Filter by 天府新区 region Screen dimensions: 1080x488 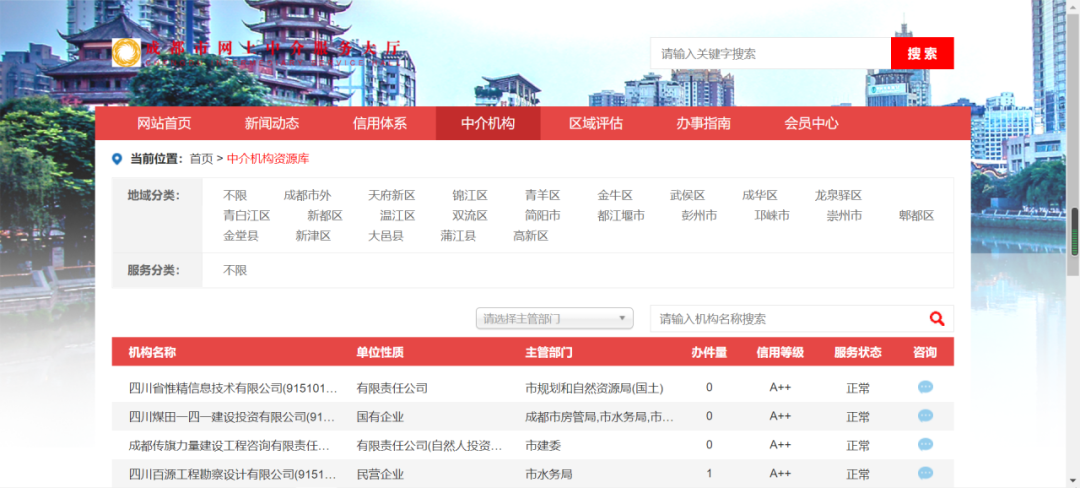click(391, 196)
